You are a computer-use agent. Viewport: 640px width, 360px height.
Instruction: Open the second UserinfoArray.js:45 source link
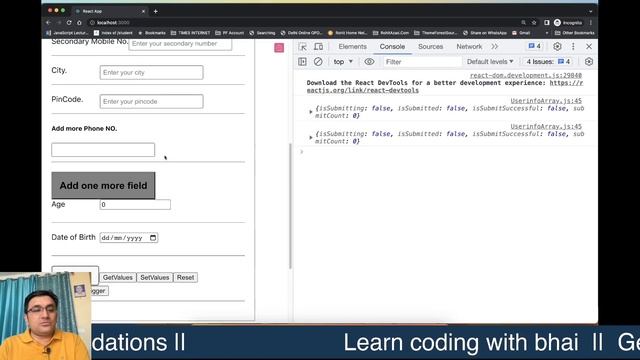point(546,127)
